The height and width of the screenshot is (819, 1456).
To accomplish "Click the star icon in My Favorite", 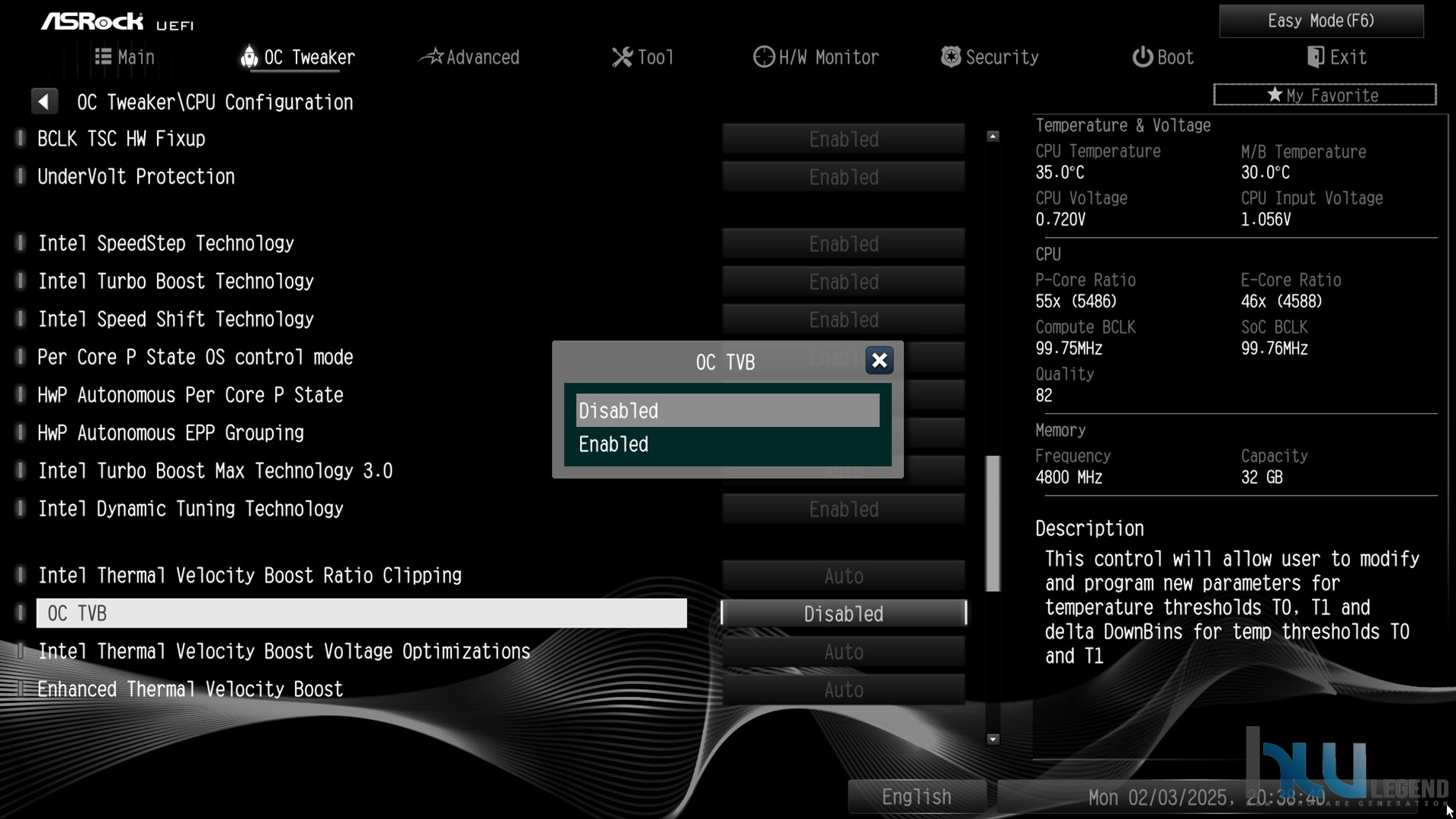I will tap(1274, 95).
